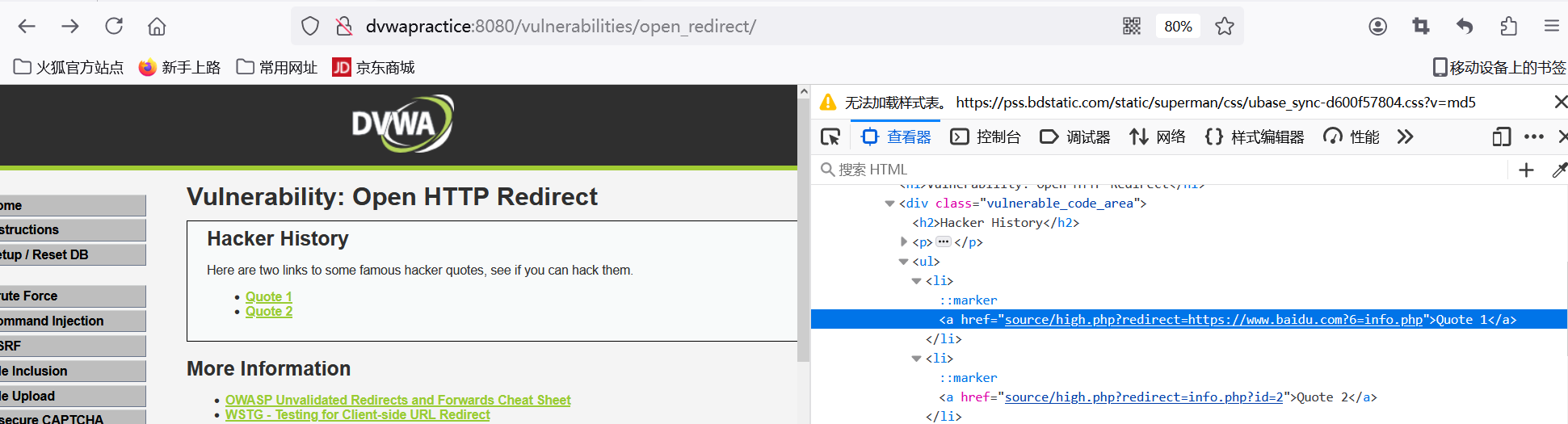1568x424 pixels.
Task: Open the Firefox hamburger menu
Action: [x=1552, y=26]
